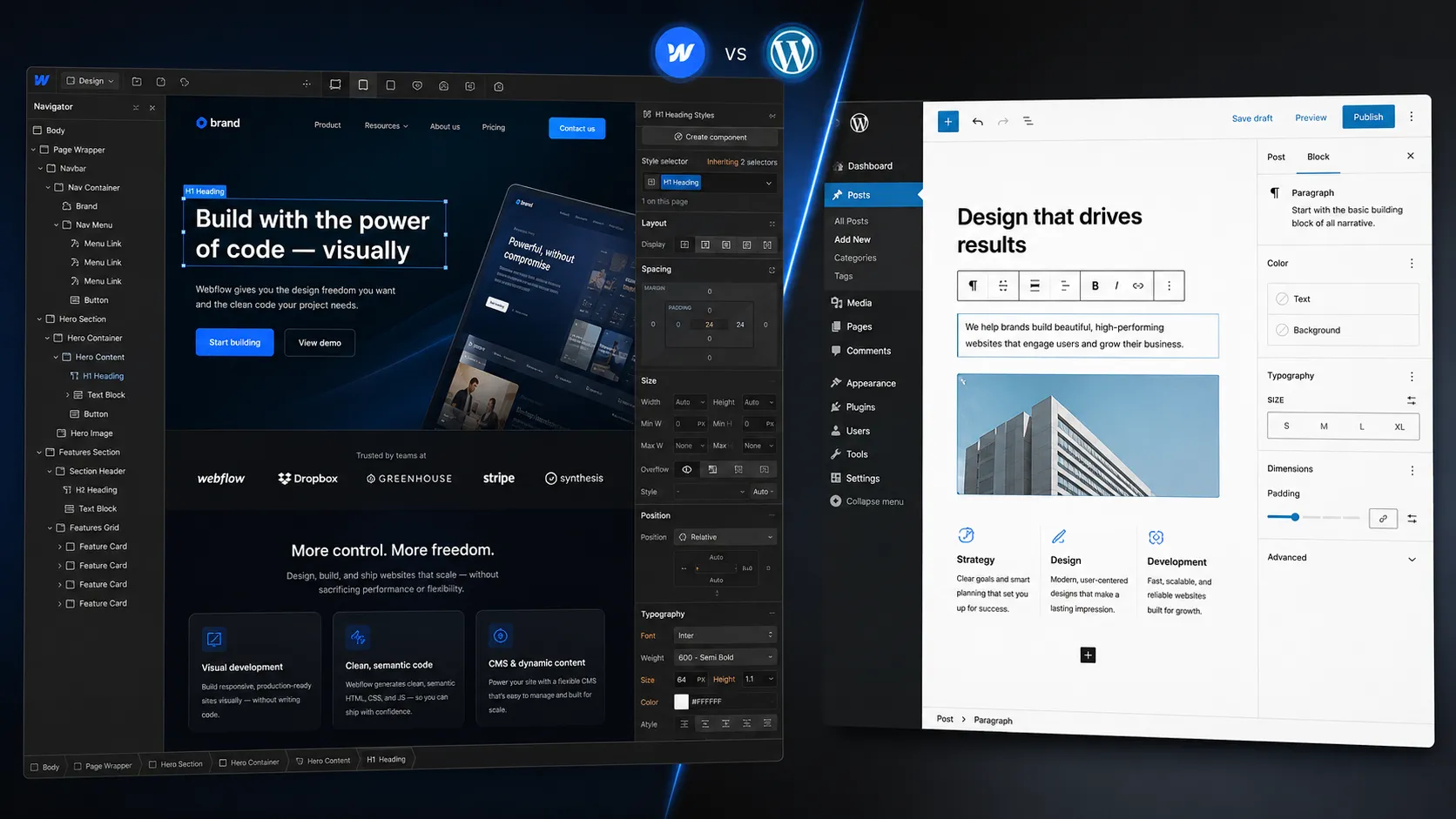Click the Media icon in WordPress admin menu
The width and height of the screenshot is (1456, 819).
coord(836,303)
